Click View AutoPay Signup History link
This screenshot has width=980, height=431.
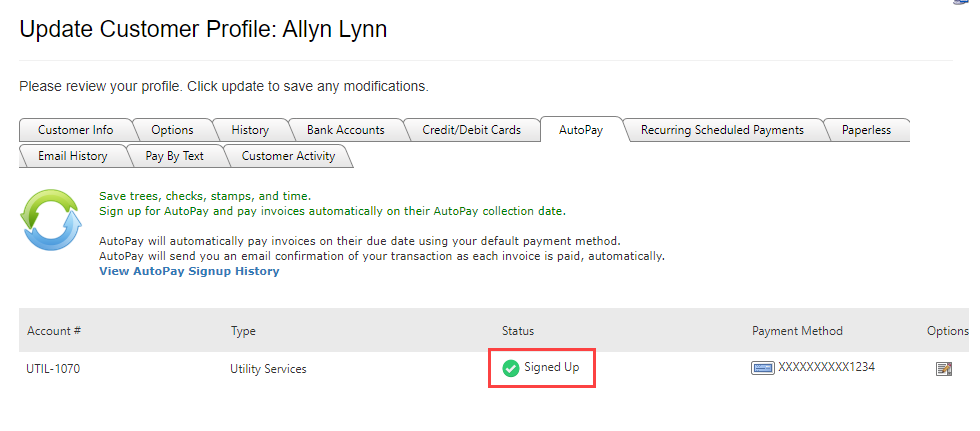pos(189,271)
